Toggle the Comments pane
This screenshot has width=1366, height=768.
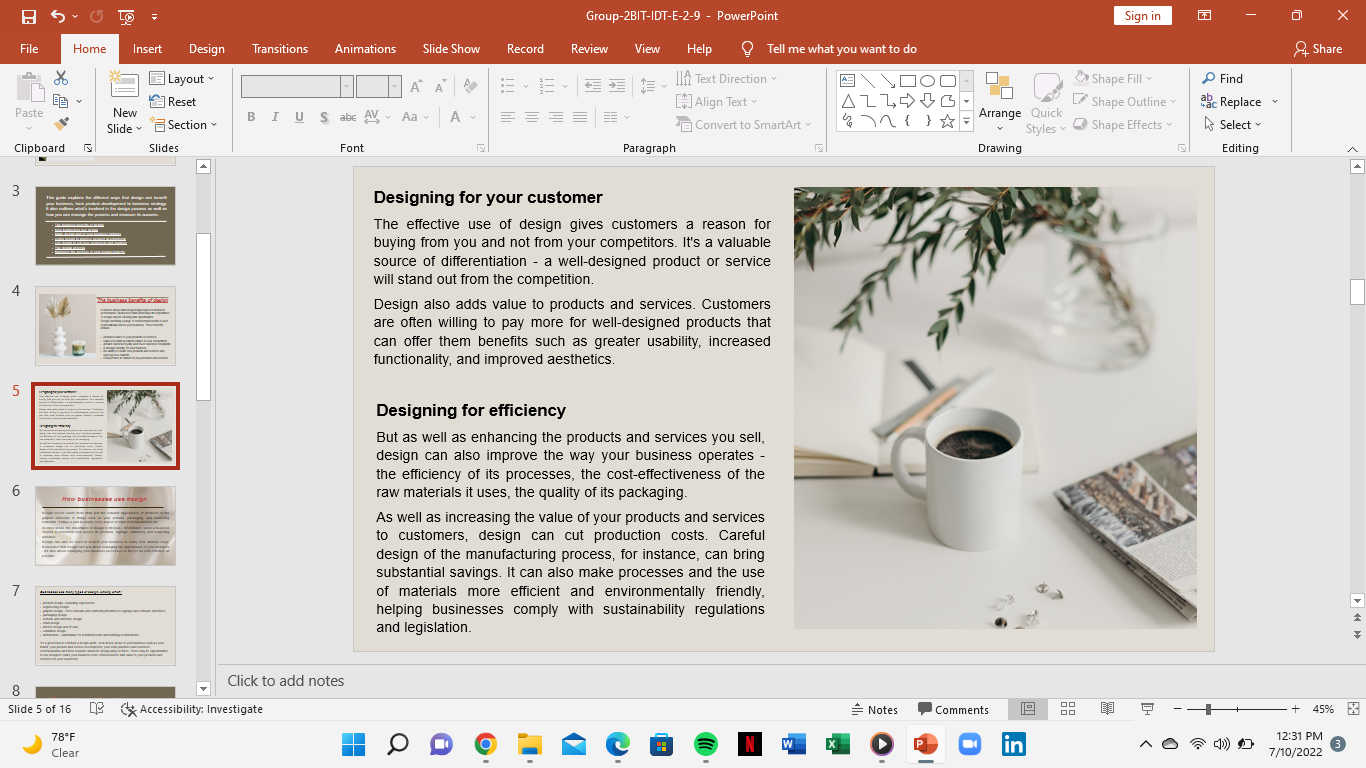point(954,709)
